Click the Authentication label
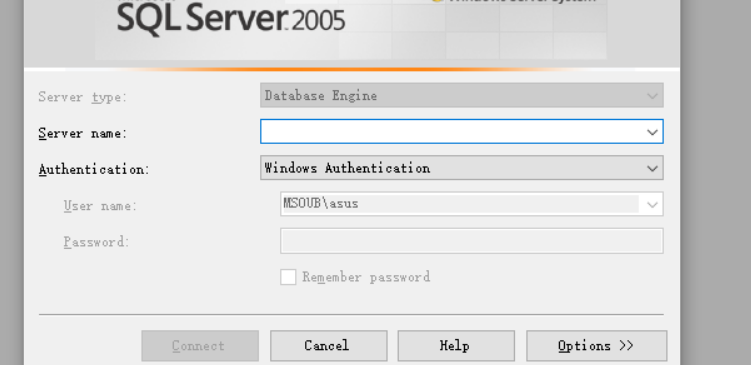This screenshot has height=365, width=751. coord(94,170)
